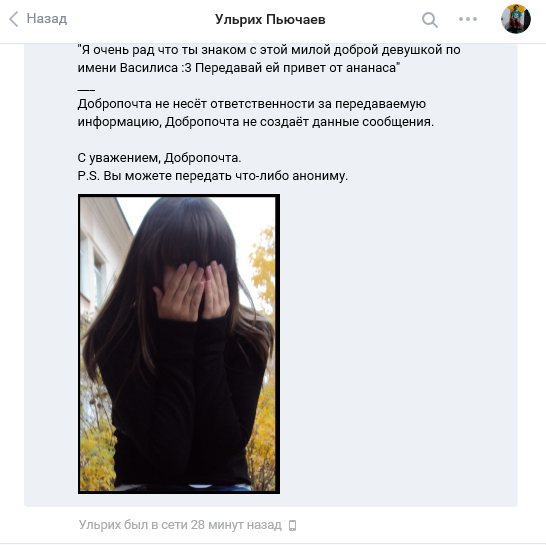The width and height of the screenshot is (546, 545).
Task: Click the line mentioning Василиса and ананаса
Action: [239, 68]
